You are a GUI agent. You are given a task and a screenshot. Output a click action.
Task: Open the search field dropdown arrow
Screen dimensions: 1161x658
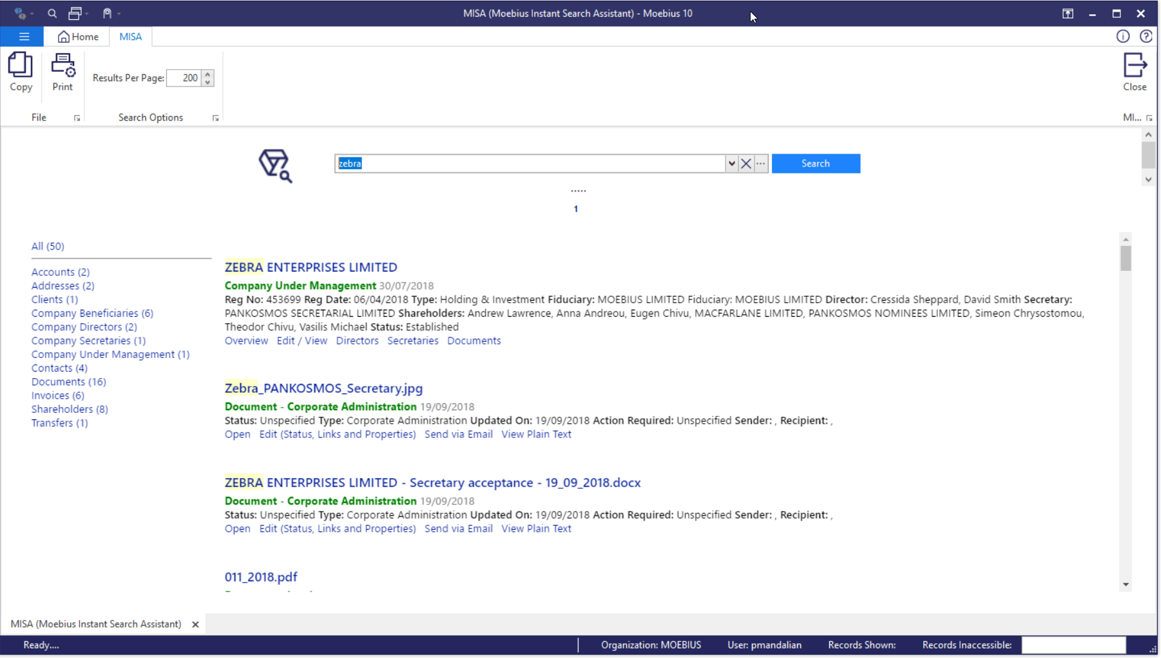731,163
